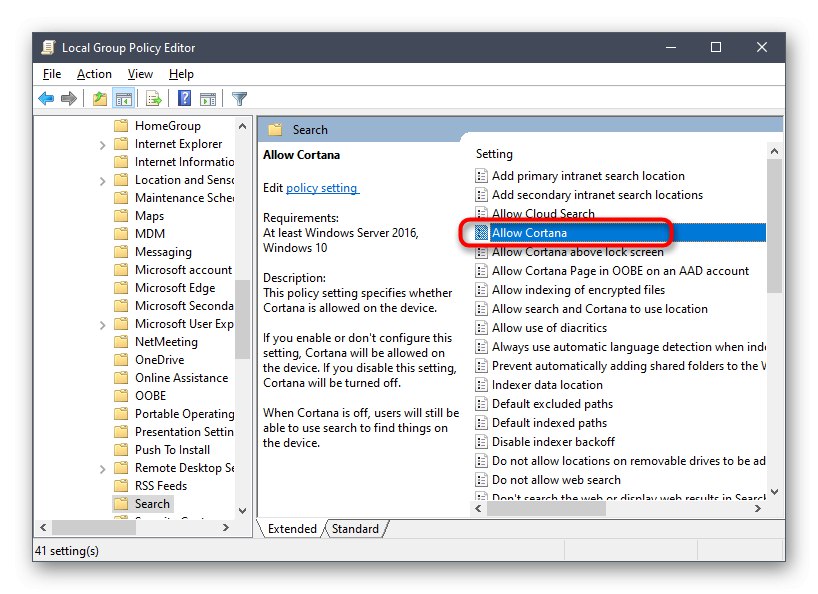Click the settings list scroll right arrow
Viewport: 818px width, 594px height.
757,508
